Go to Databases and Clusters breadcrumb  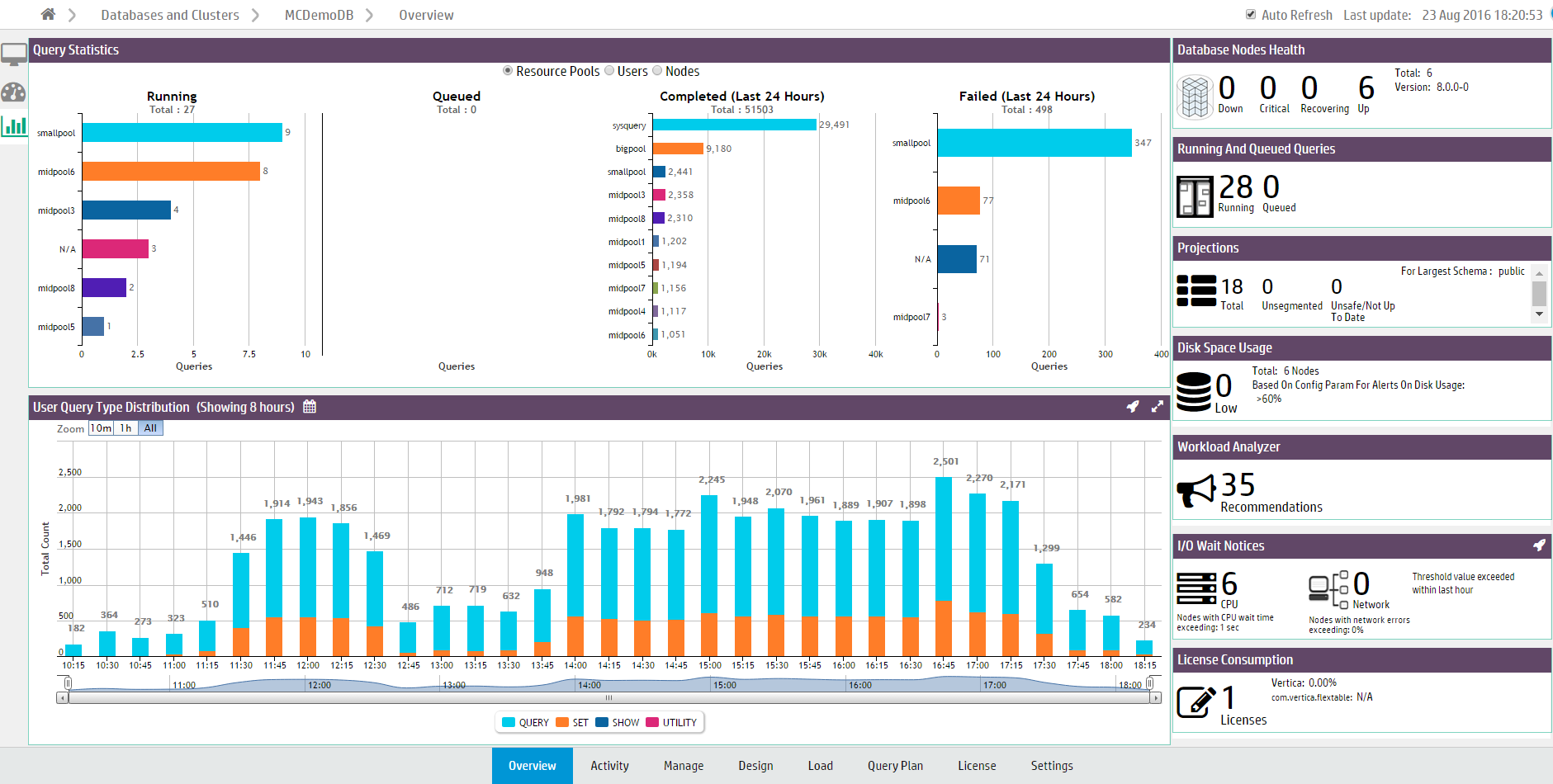[170, 15]
